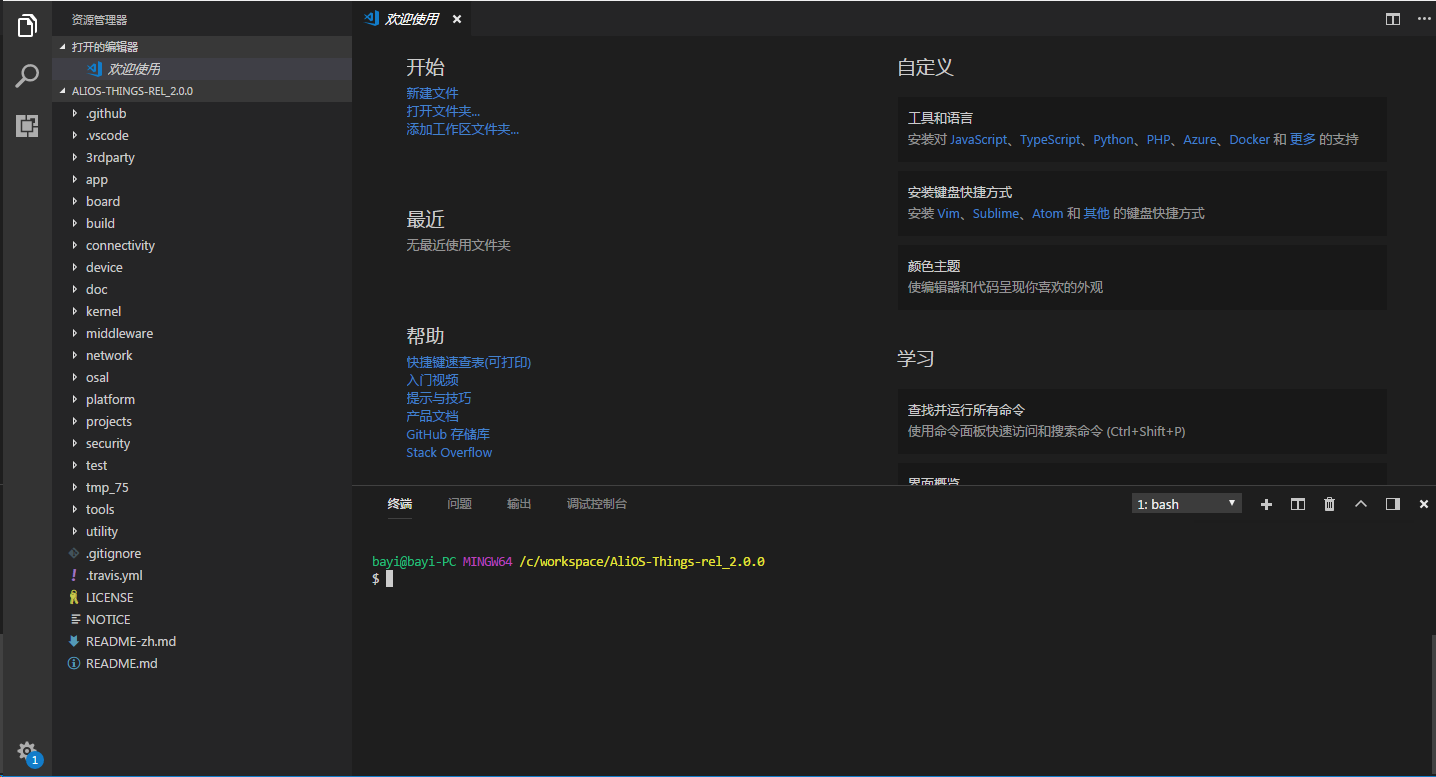Open the Extensions view in activity bar

(27, 126)
